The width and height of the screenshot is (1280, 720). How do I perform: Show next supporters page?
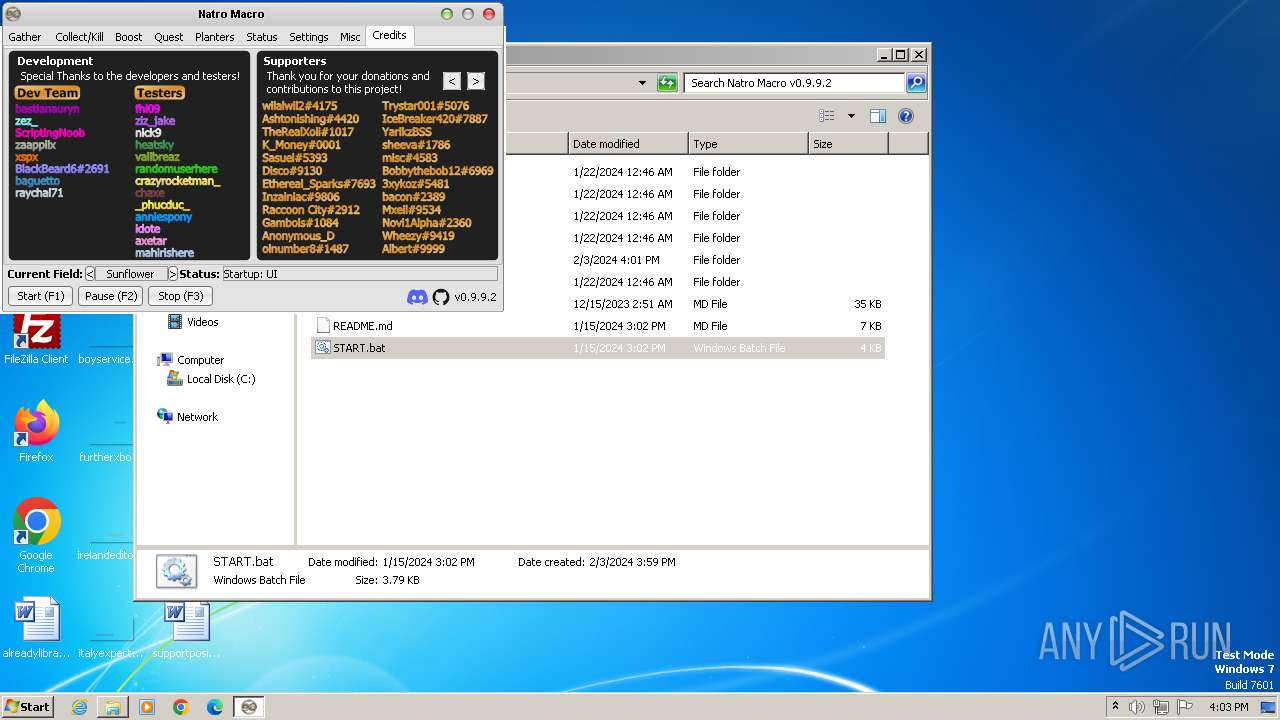476,81
